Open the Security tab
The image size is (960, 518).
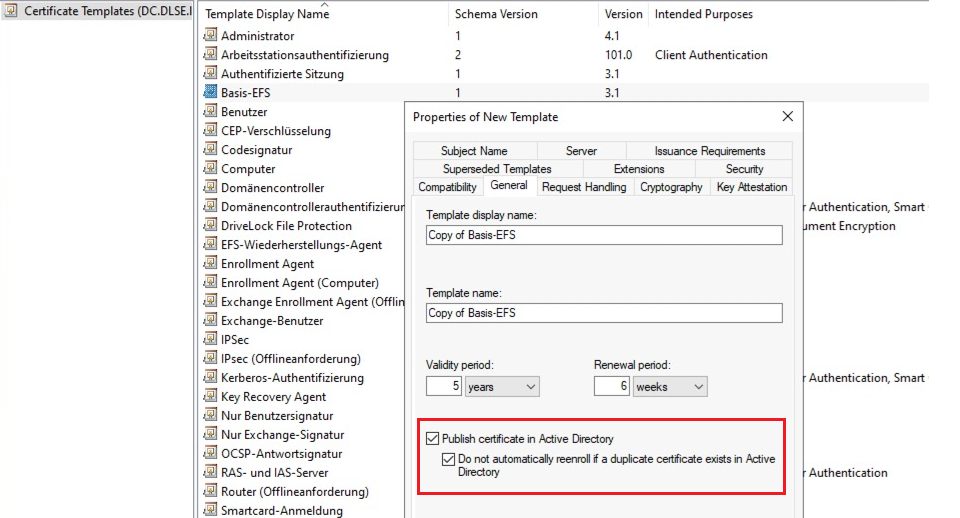744,169
